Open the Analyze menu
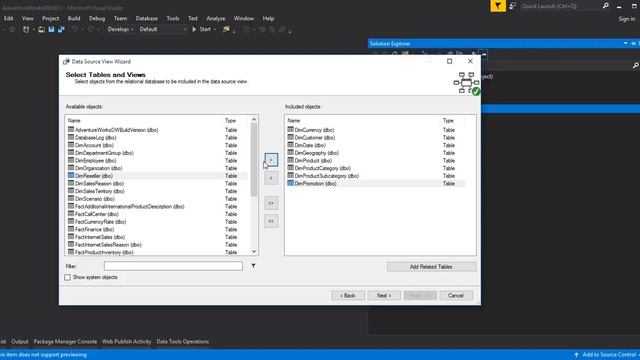Image resolution: width=640 pixels, height=360 pixels. click(216, 18)
